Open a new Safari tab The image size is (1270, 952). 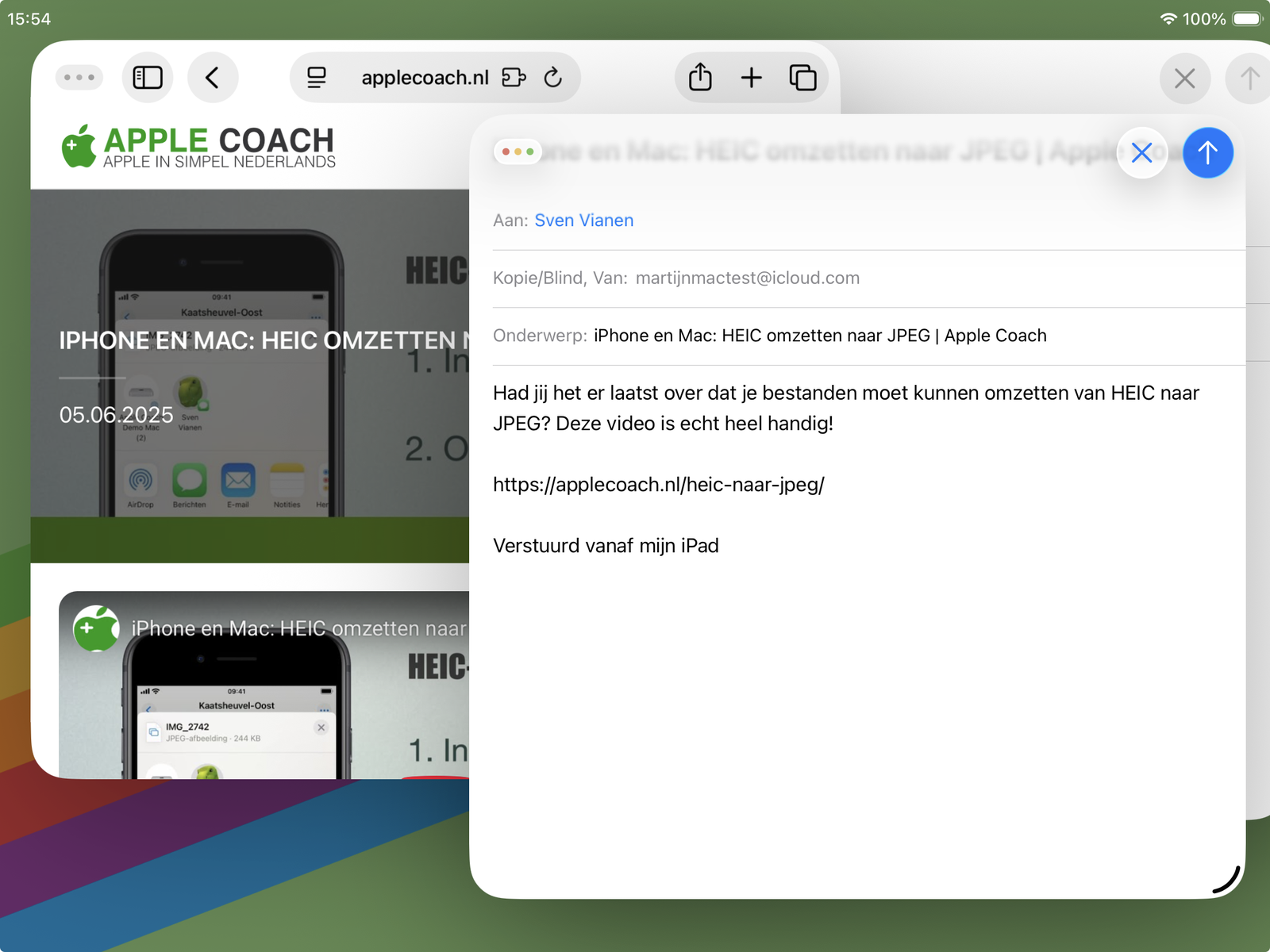[751, 78]
